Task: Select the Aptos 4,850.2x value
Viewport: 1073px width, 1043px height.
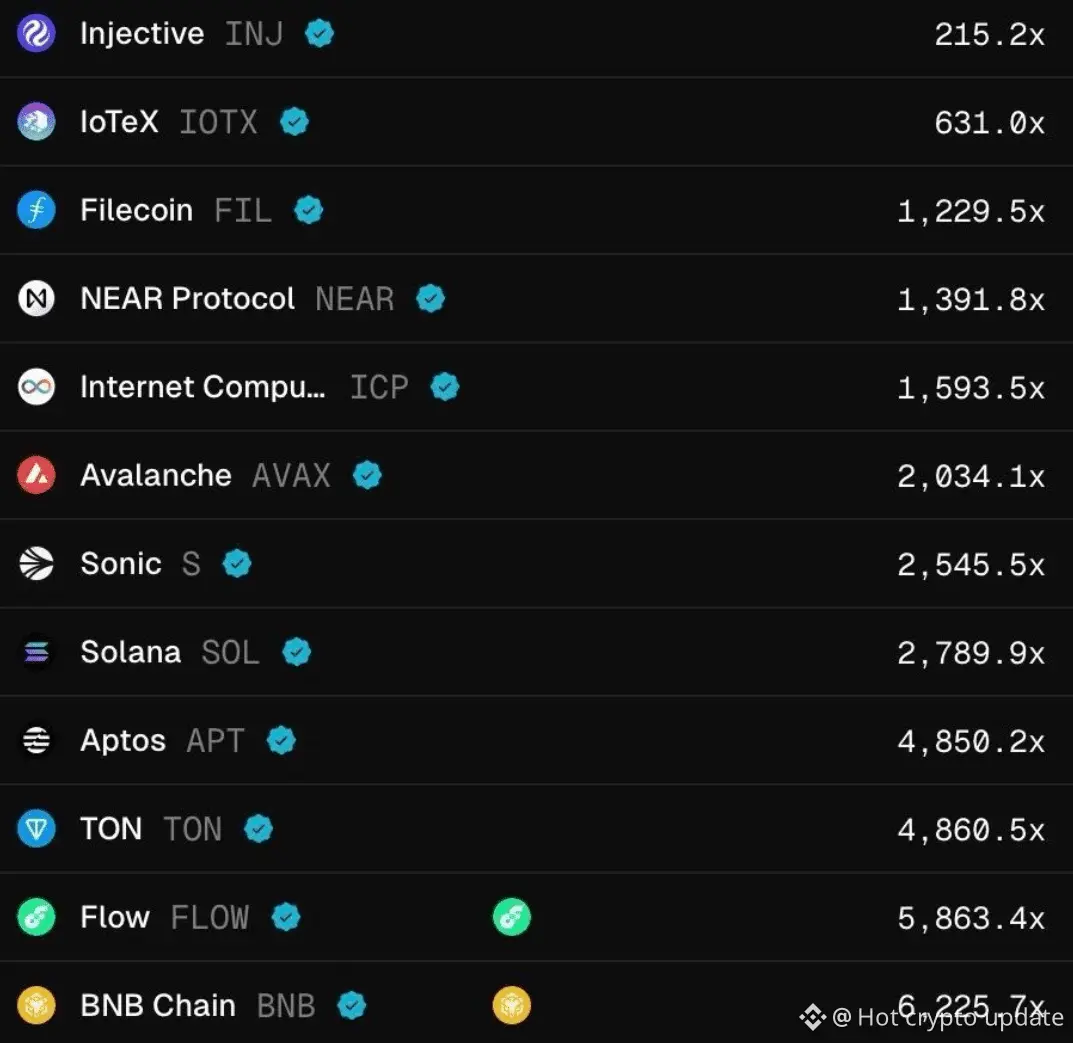Action: click(970, 741)
